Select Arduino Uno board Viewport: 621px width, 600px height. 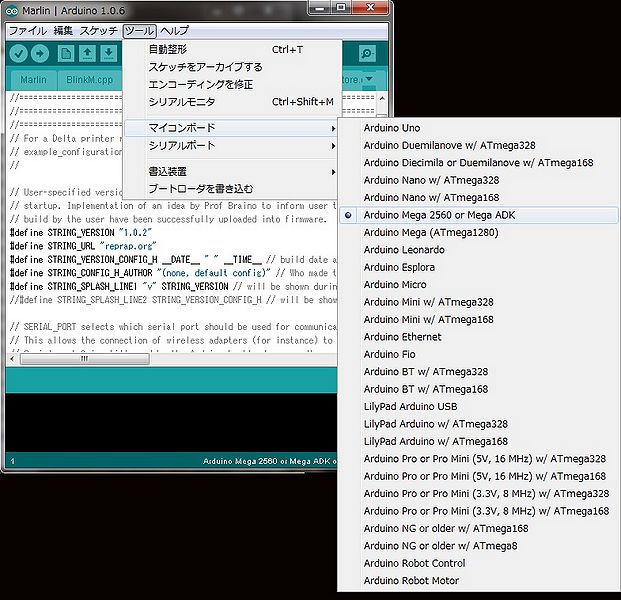point(478,128)
